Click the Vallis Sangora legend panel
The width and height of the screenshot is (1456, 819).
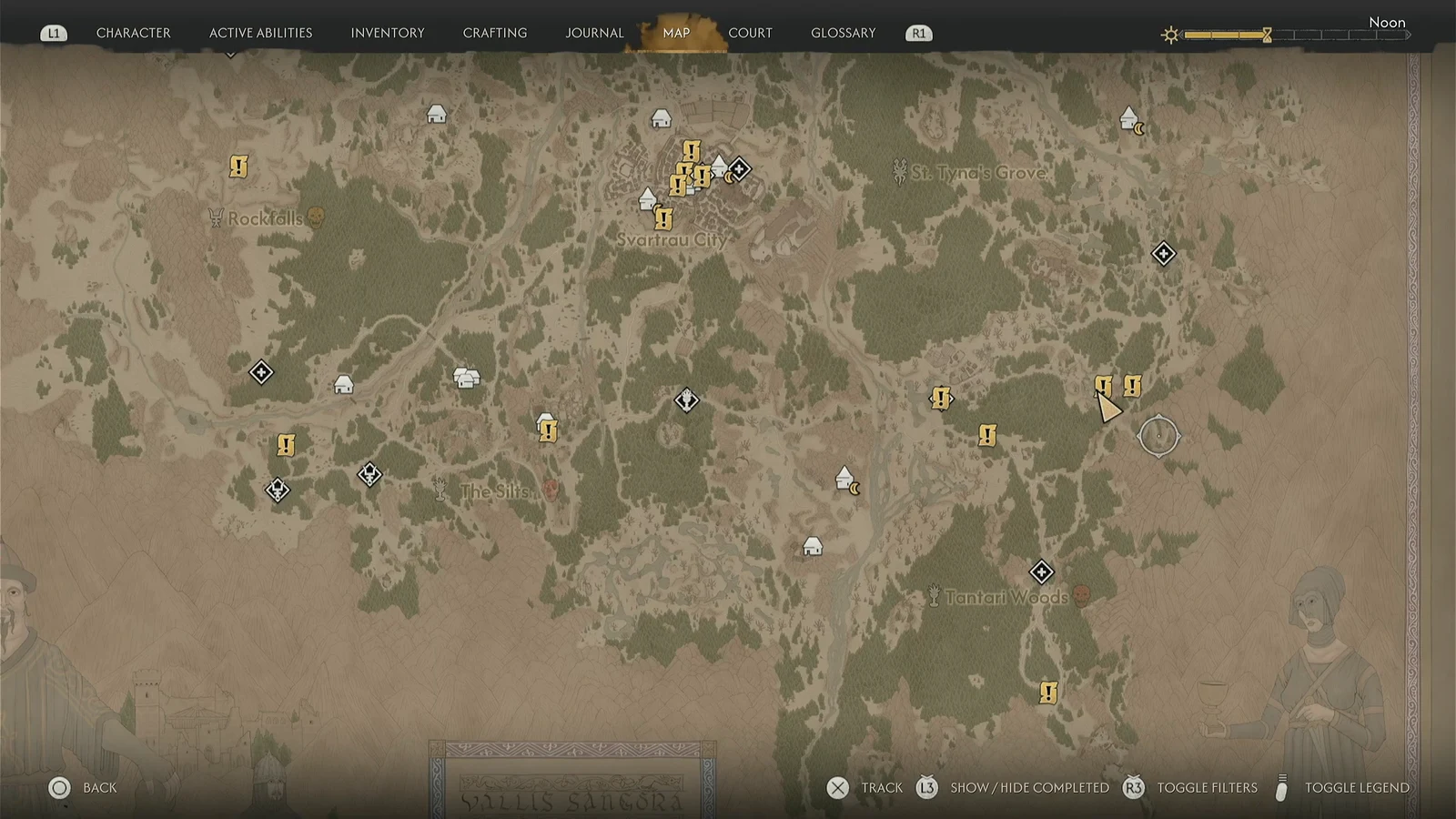[572, 779]
